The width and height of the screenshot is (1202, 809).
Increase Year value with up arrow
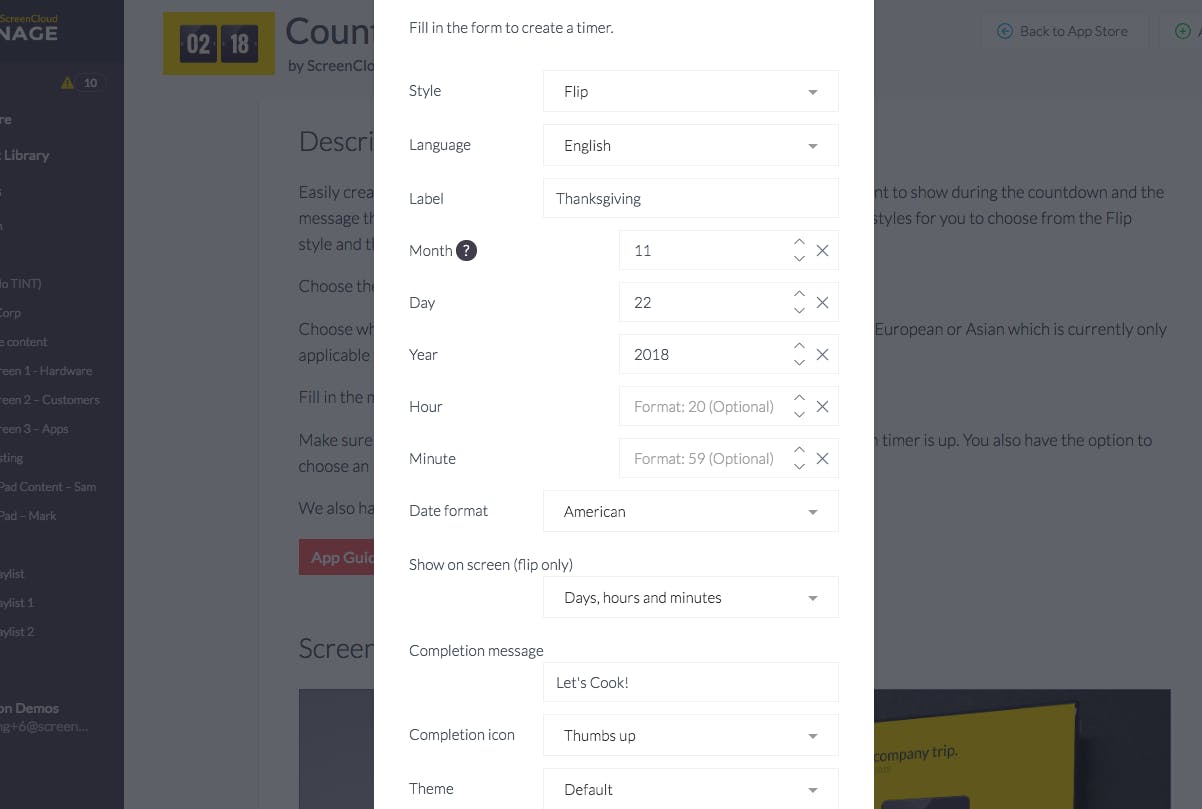799,346
